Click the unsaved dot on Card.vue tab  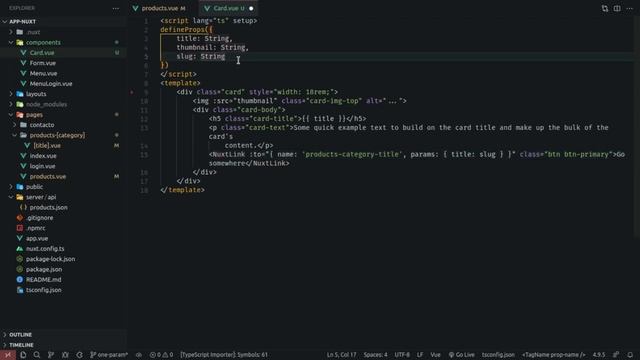(251, 8)
